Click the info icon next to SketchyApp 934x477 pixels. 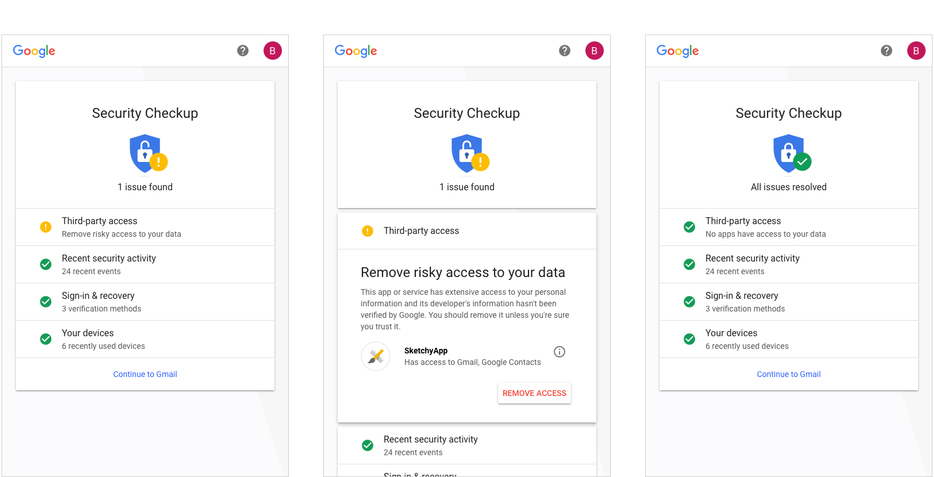tap(559, 352)
